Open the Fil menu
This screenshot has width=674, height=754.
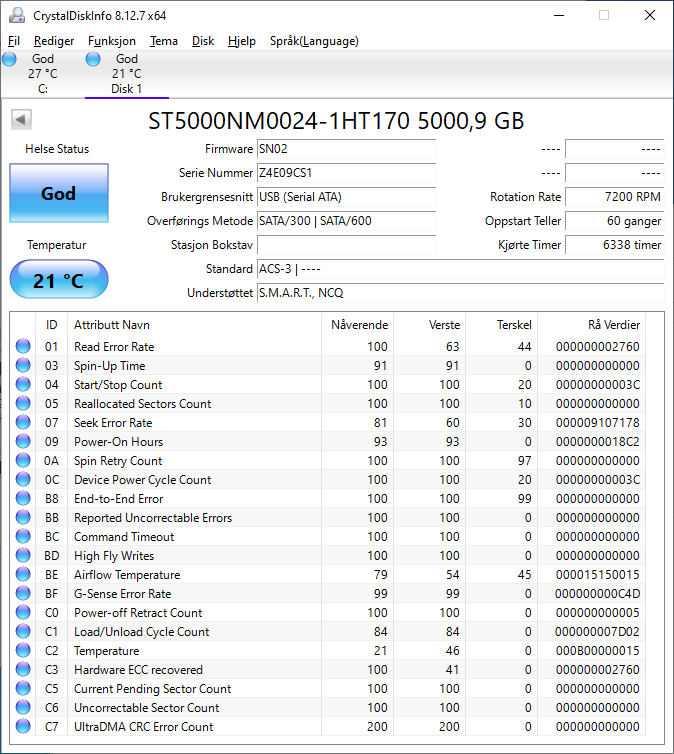click(14, 41)
